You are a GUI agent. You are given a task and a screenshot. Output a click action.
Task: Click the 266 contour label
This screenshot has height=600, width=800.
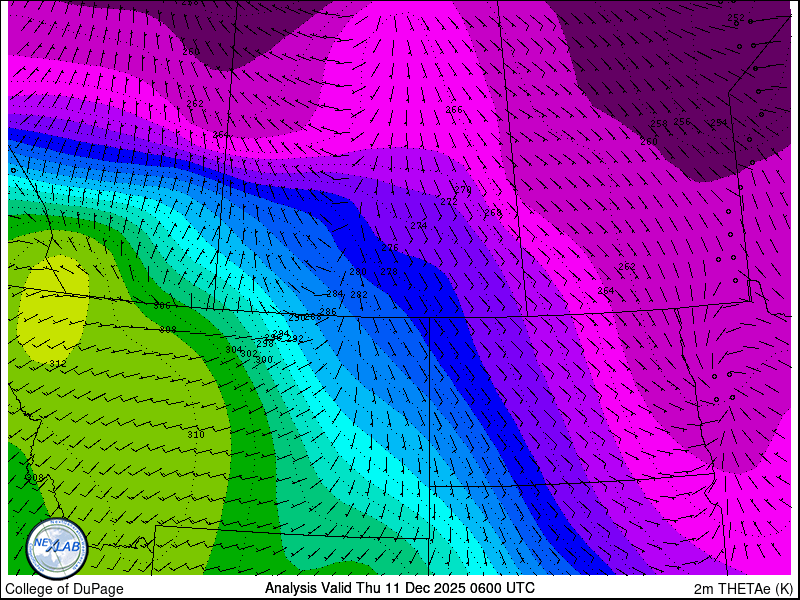tap(454, 110)
